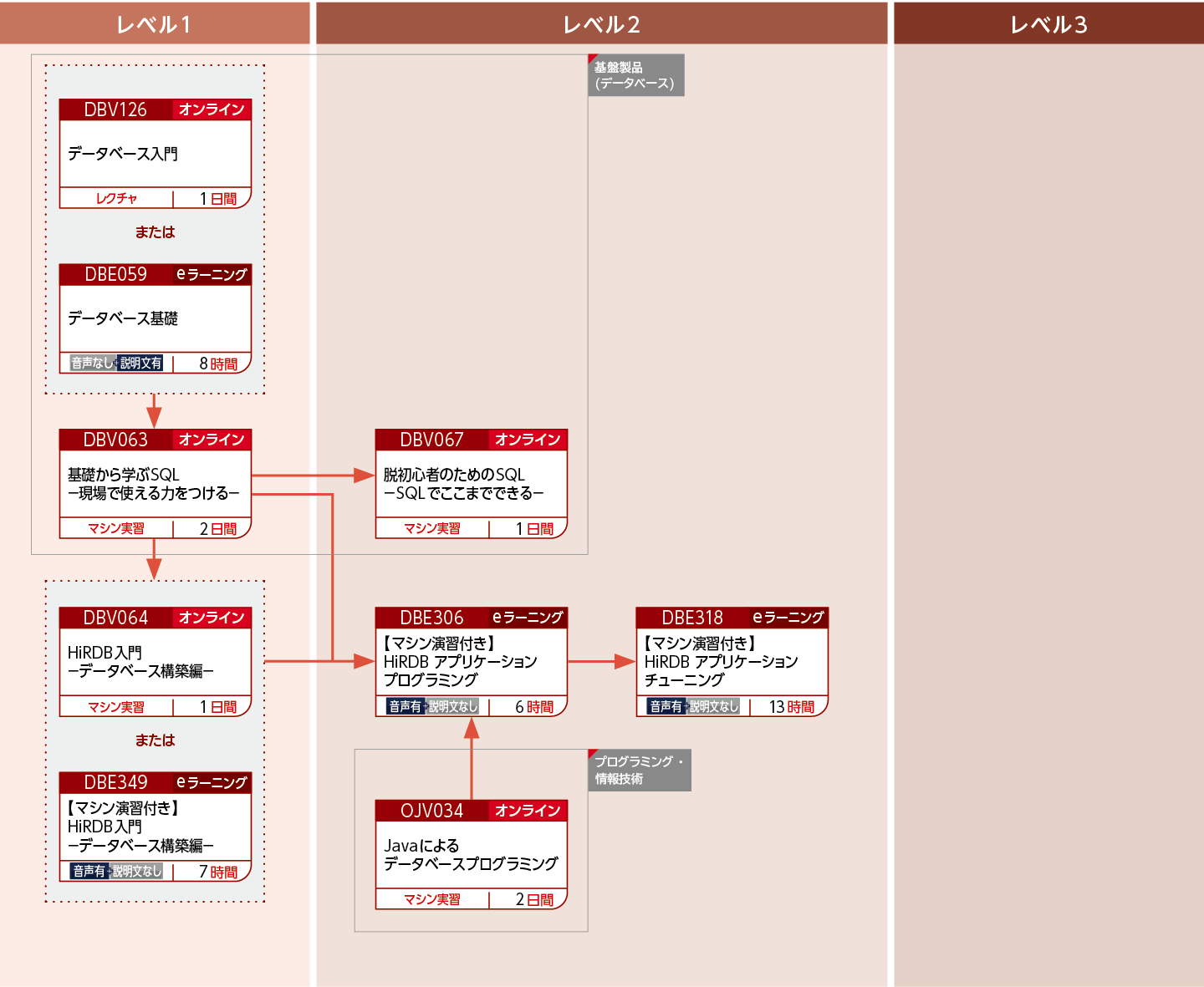1204x987 pixels.
Task: Open the DBV126 データベース入門 course card
Action: tap(156, 154)
